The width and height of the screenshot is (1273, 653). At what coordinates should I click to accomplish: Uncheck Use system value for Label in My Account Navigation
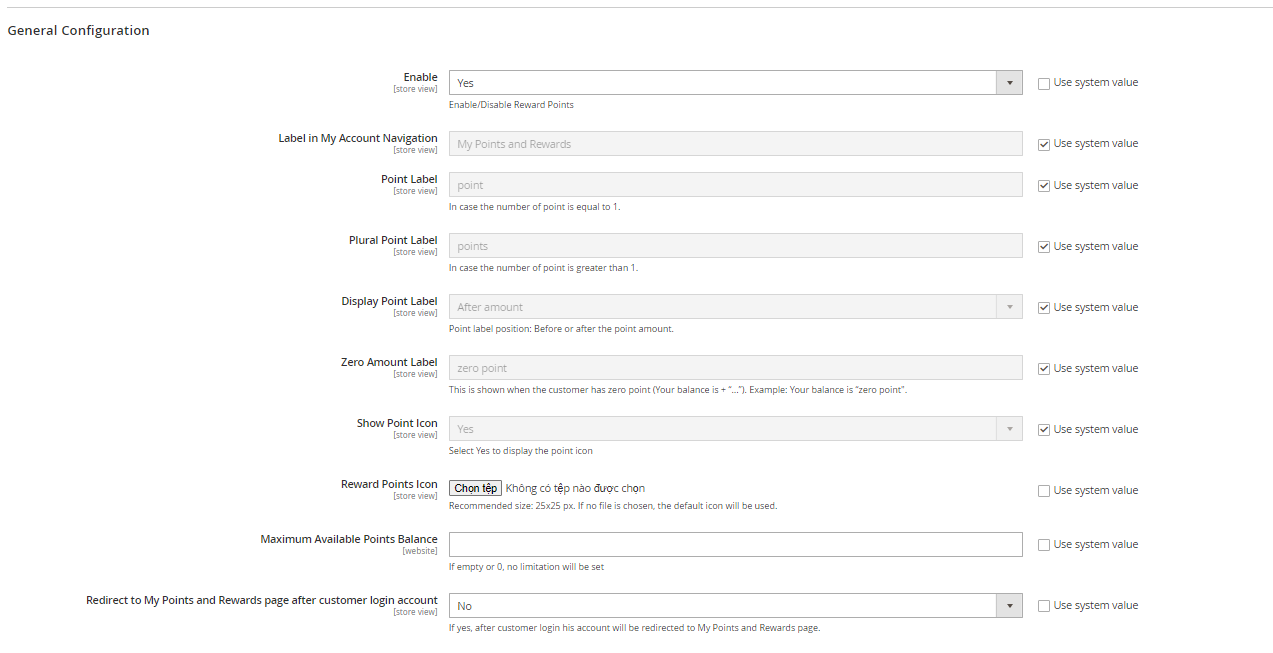[1044, 145]
